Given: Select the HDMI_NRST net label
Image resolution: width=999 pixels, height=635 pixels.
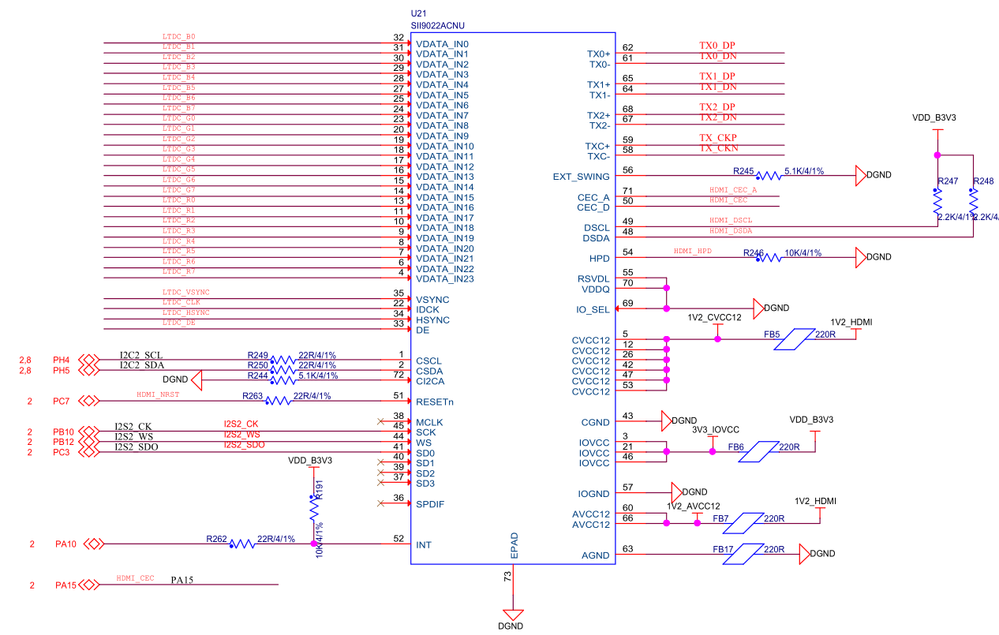Looking at the screenshot, I should [x=158, y=395].
